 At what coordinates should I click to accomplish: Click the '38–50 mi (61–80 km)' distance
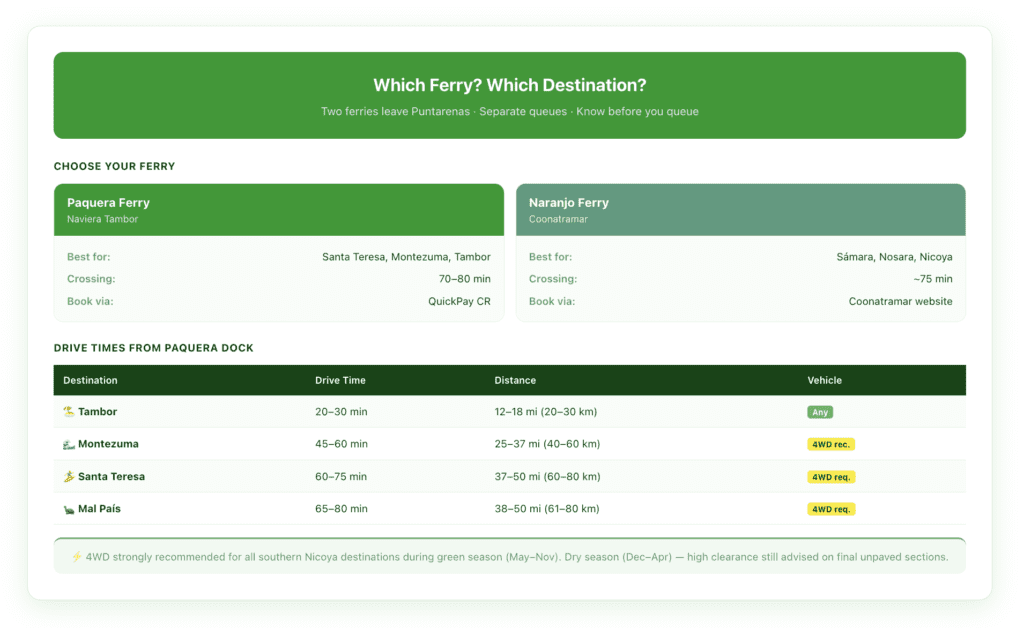[547, 509]
